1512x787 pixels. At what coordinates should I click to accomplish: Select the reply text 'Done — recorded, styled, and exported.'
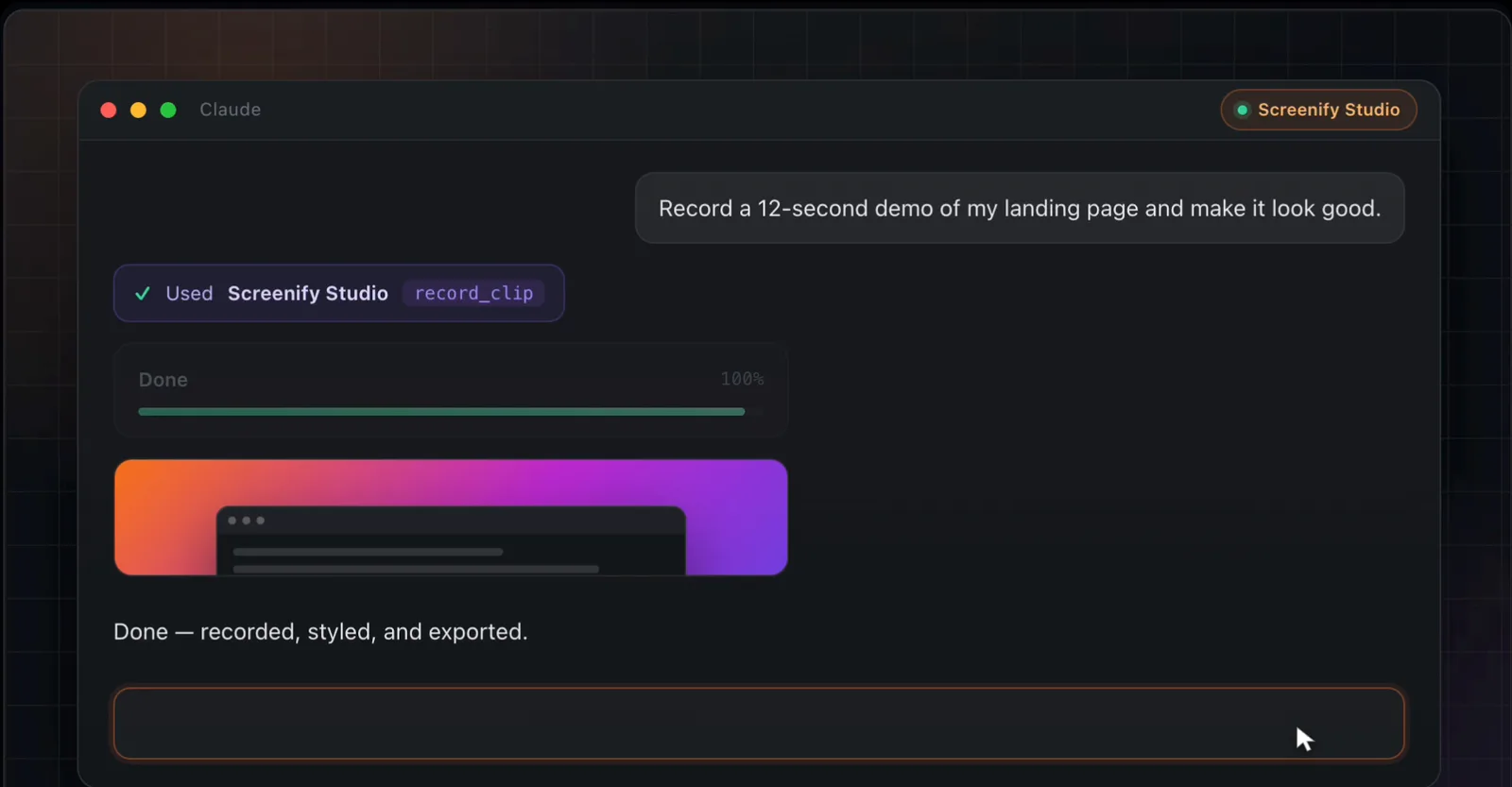pos(320,631)
